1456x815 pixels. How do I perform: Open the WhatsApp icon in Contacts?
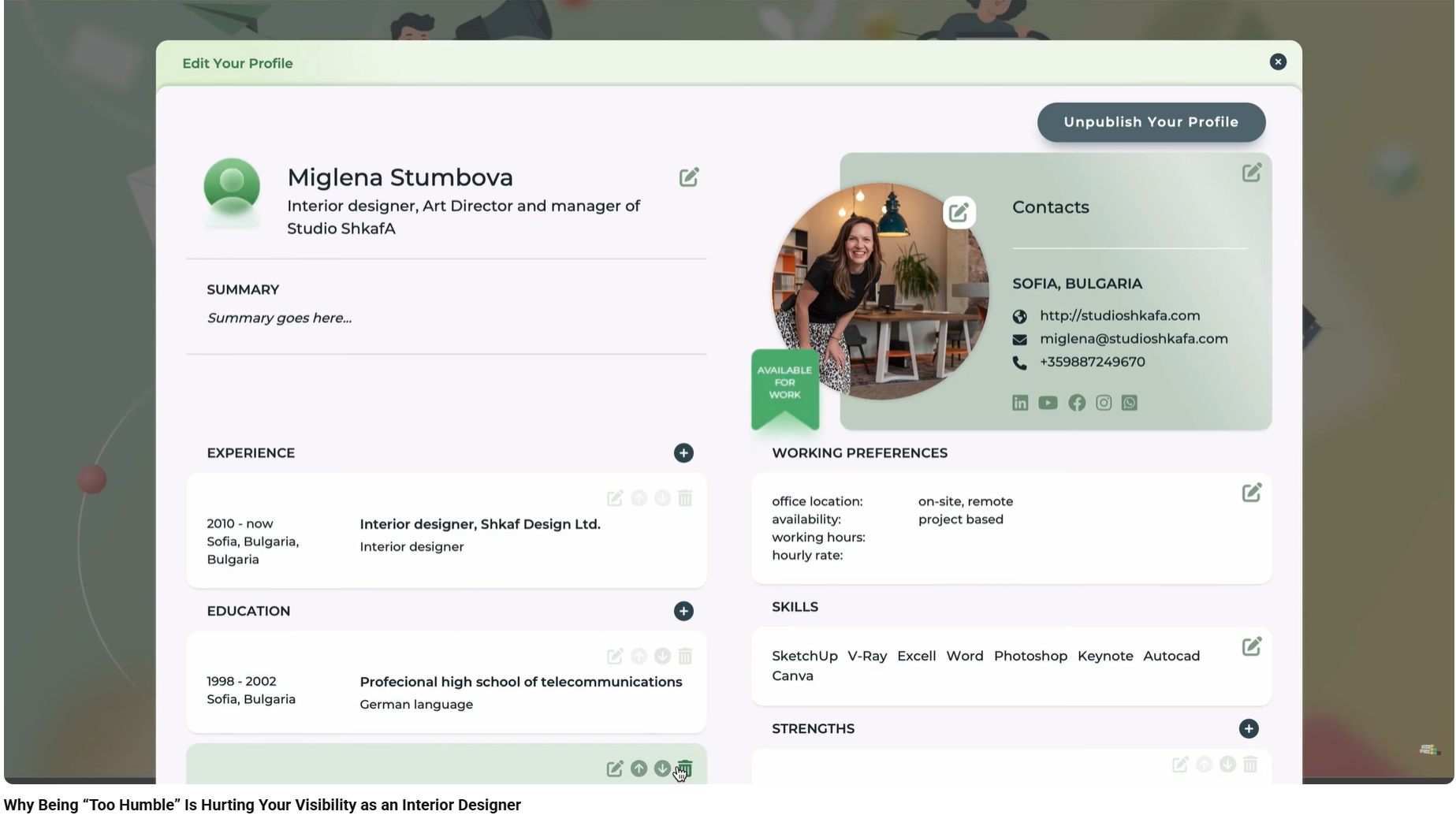pos(1129,403)
